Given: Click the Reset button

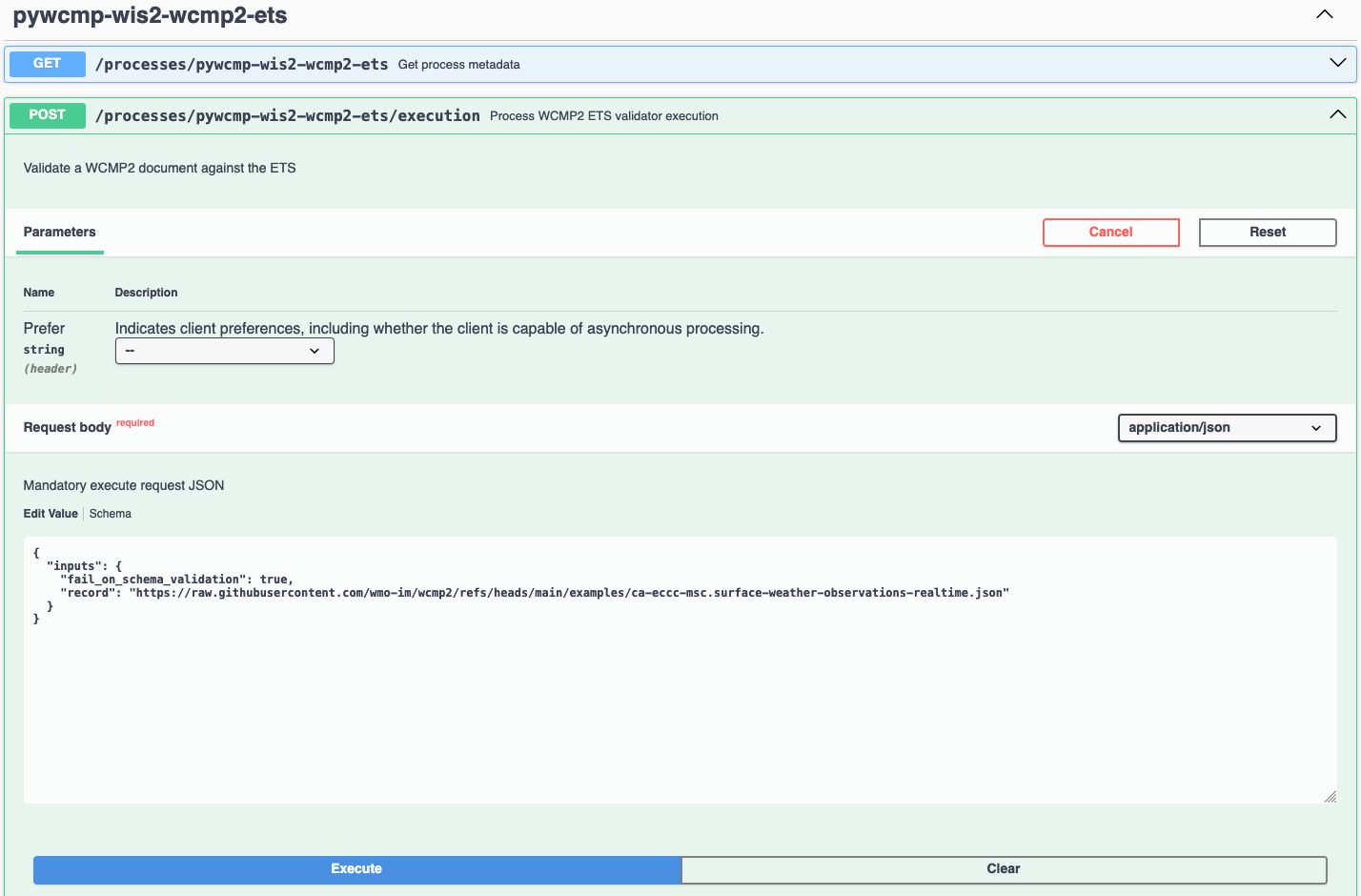Looking at the screenshot, I should [1268, 232].
